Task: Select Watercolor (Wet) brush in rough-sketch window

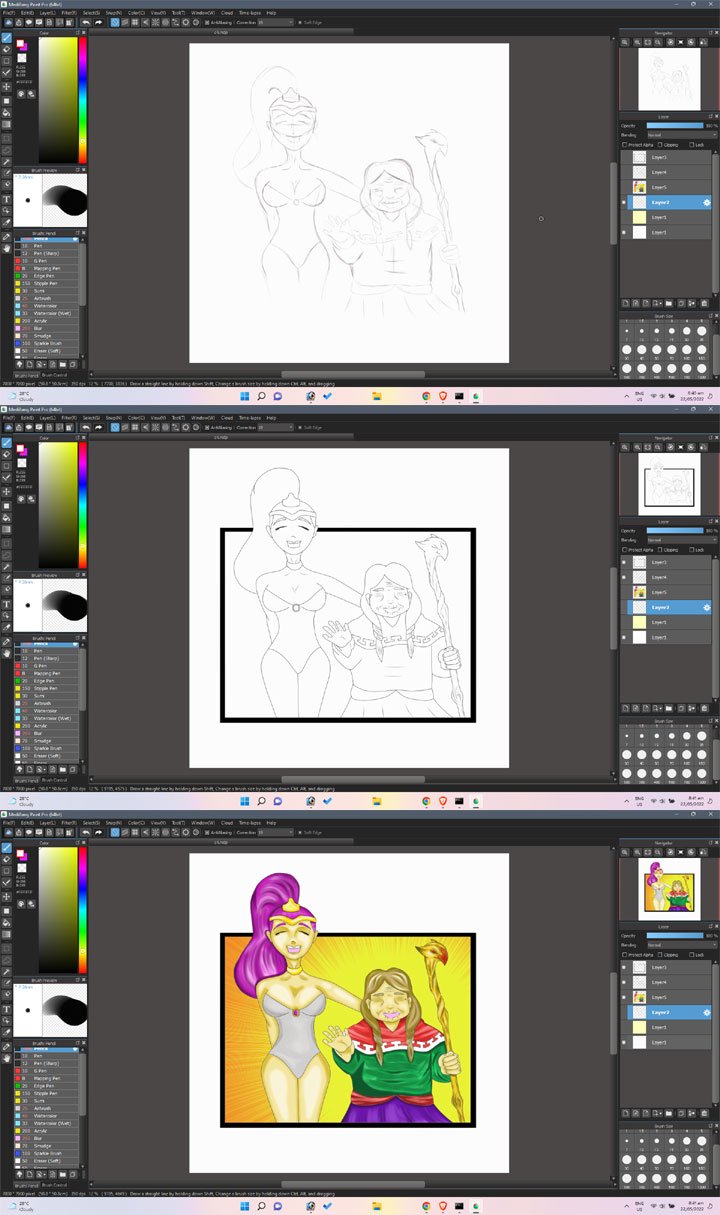Action: point(46,313)
